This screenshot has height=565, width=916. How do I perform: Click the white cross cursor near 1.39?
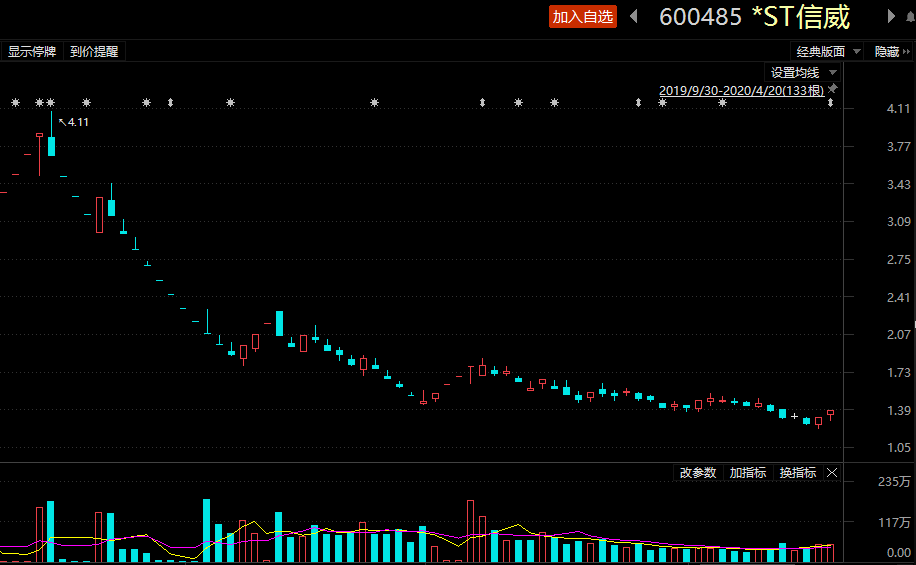click(x=794, y=416)
